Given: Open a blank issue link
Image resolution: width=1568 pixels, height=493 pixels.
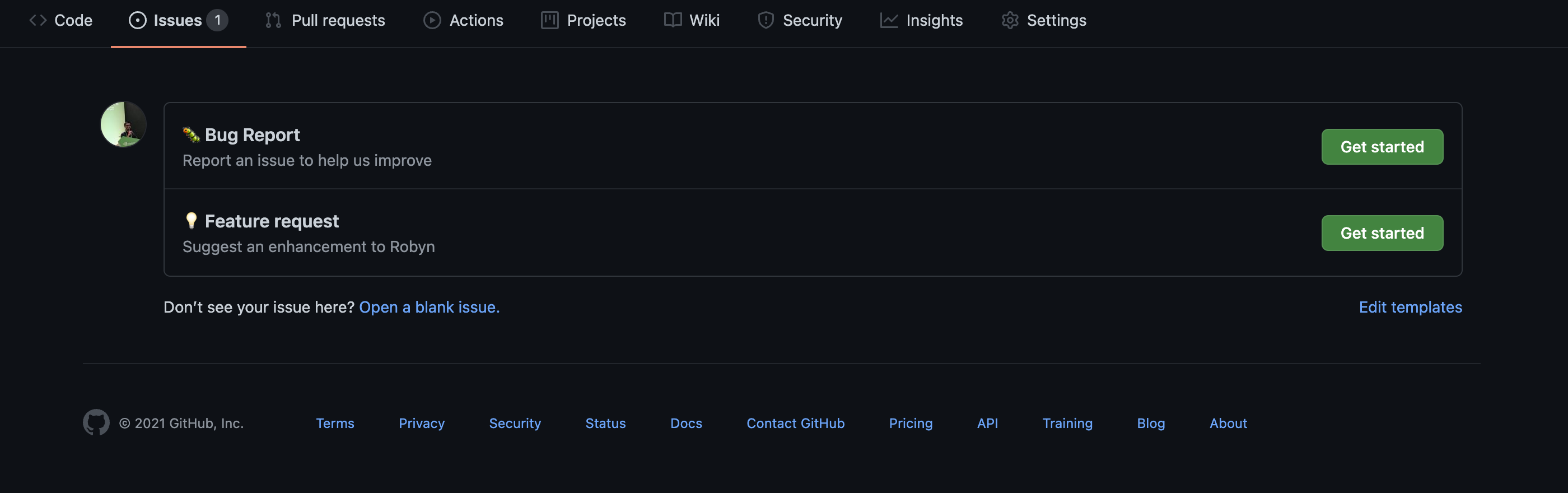Looking at the screenshot, I should click(x=429, y=308).
